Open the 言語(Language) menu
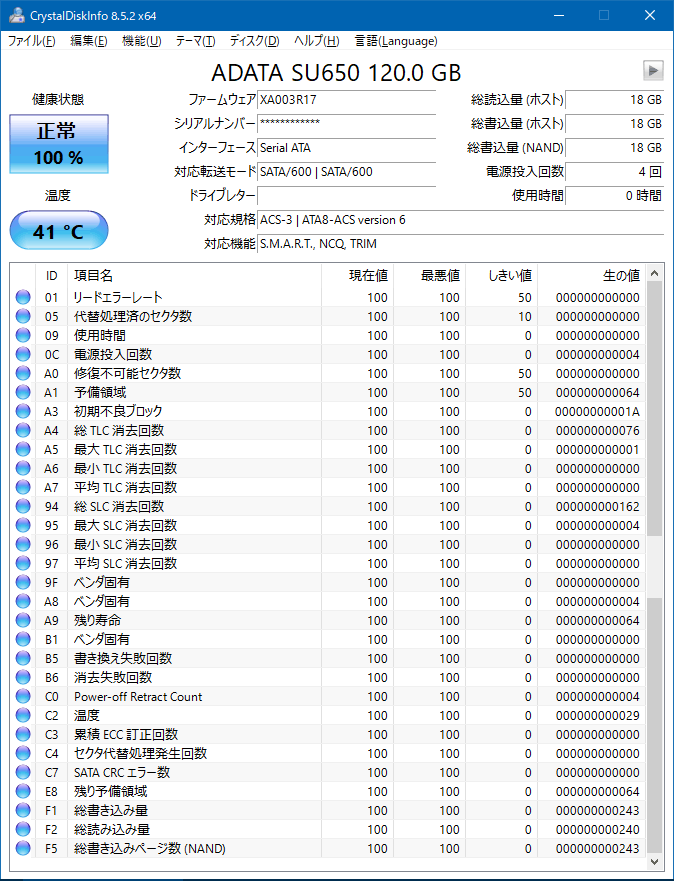674x881 pixels. [x=396, y=41]
